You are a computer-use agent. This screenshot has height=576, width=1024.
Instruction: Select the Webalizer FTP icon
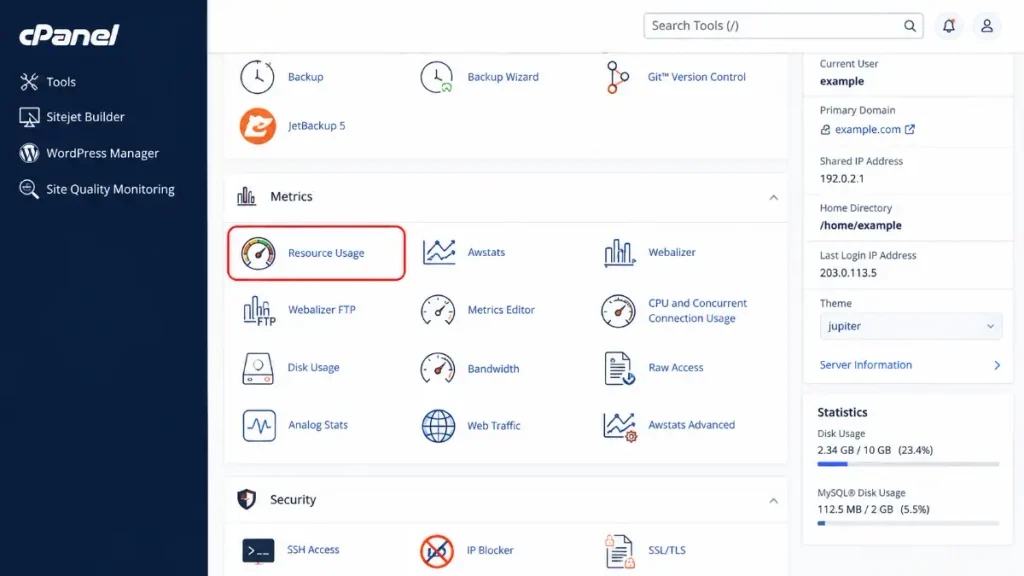(259, 310)
